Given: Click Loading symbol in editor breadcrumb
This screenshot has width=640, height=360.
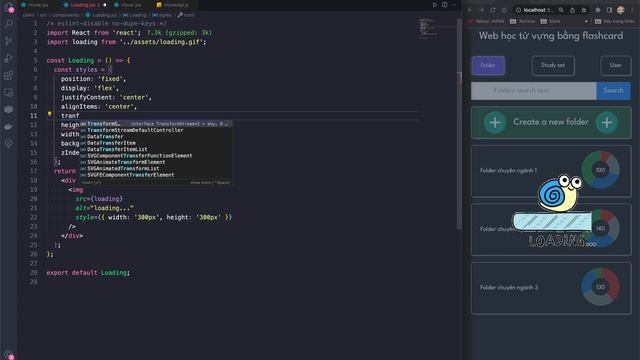Looking at the screenshot, I should pos(135,15).
